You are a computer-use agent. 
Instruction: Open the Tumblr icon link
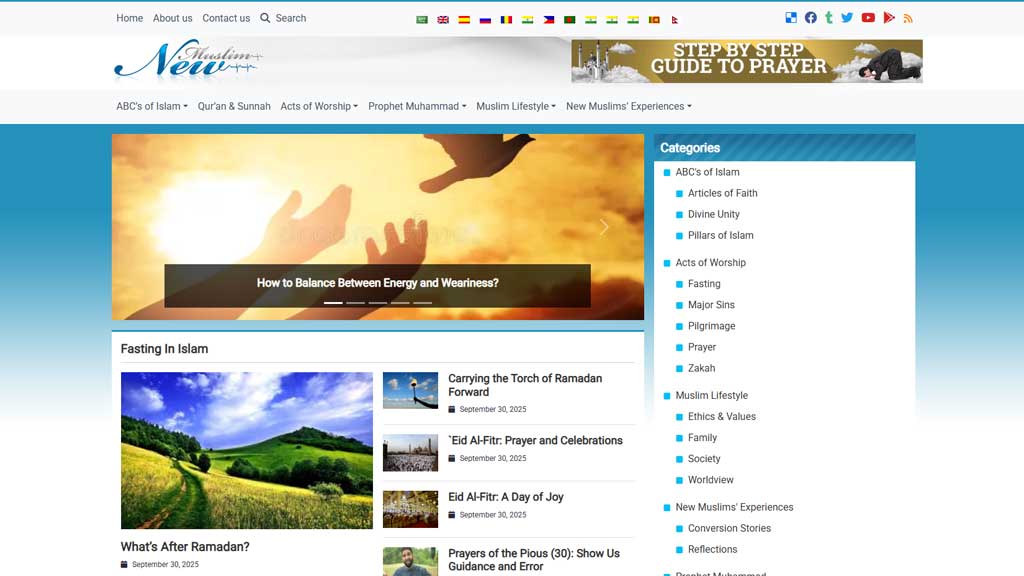[829, 18]
